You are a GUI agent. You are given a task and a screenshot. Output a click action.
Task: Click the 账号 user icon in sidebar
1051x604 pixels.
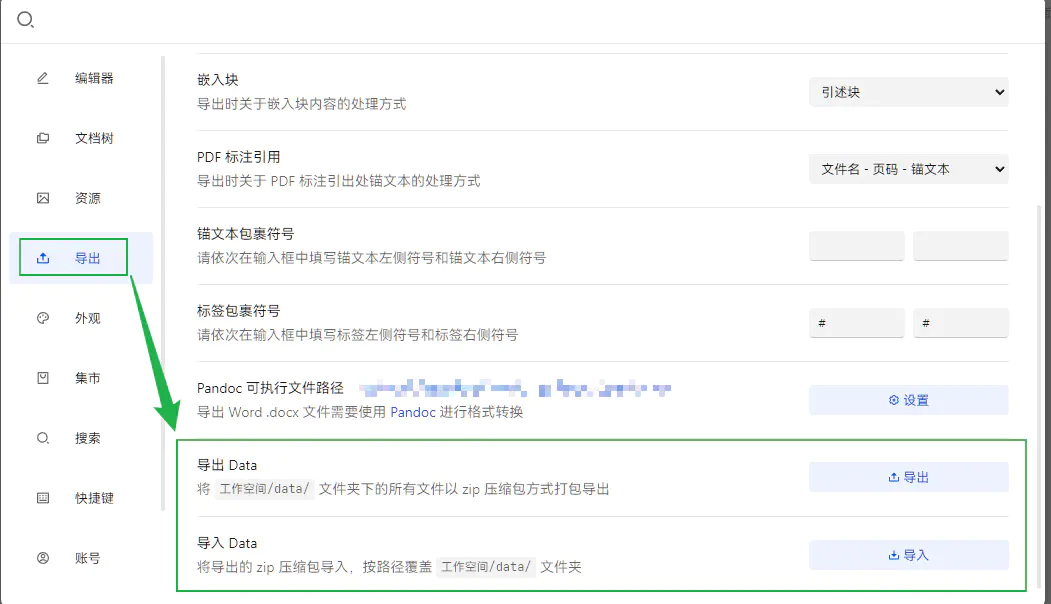pos(43,558)
